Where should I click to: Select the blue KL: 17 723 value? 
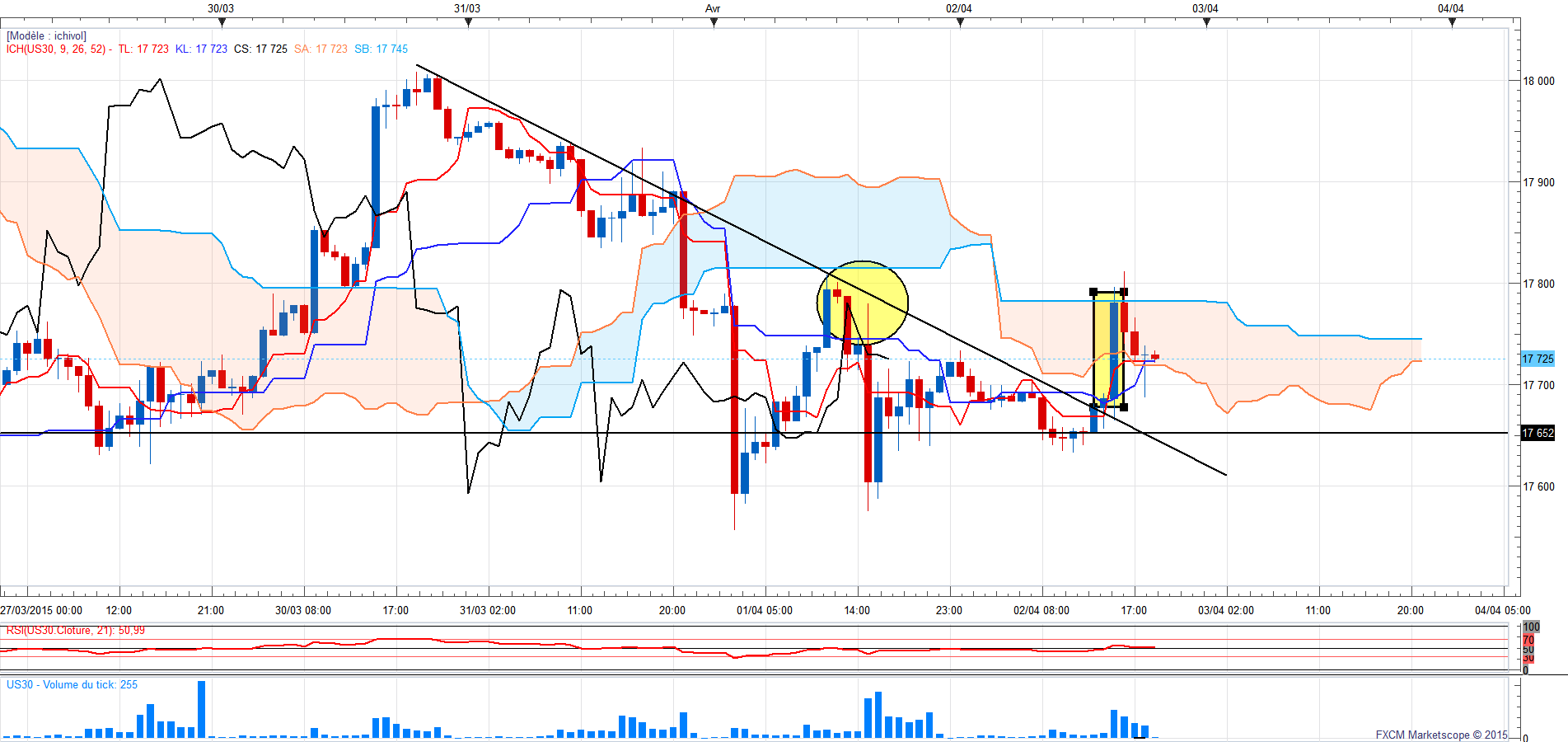click(201, 49)
